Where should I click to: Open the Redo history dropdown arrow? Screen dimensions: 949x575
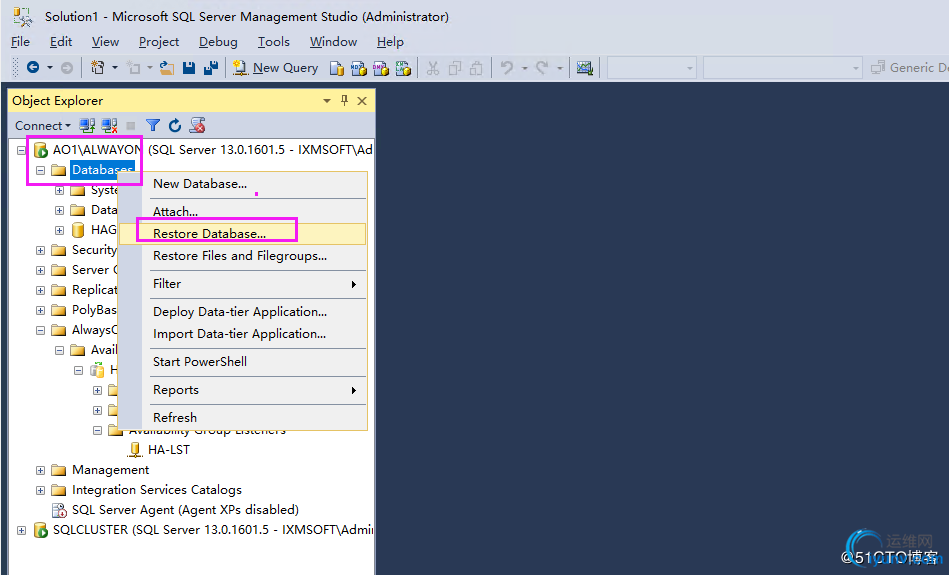coord(560,68)
